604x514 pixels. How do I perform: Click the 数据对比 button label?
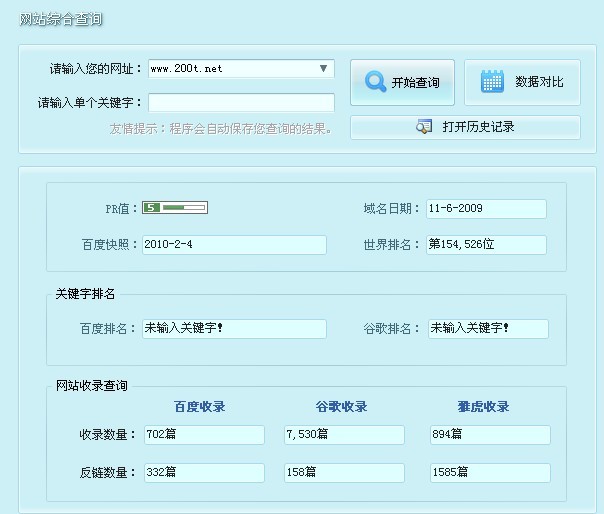(x=539, y=82)
